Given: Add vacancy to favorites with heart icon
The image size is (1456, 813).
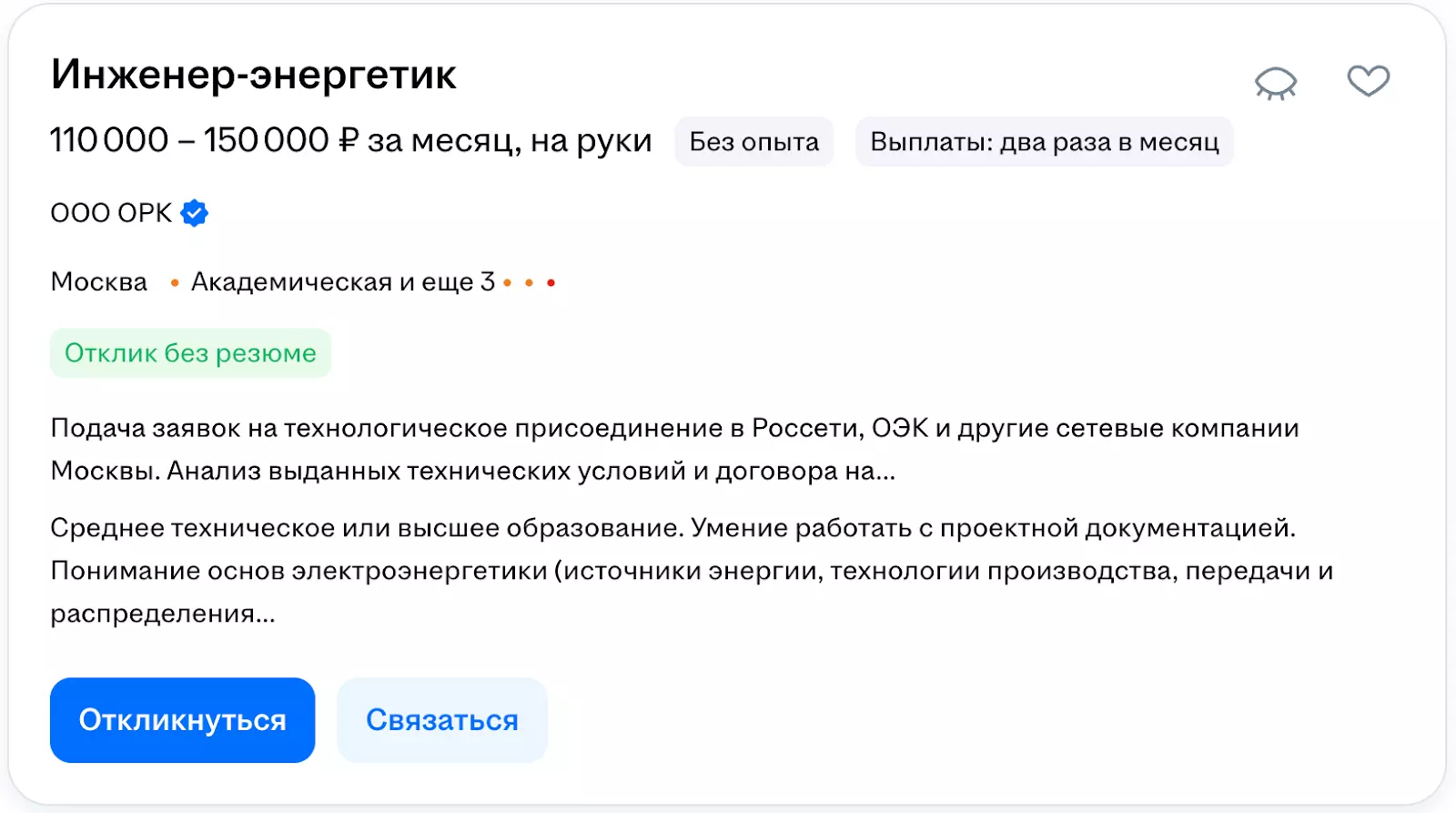Looking at the screenshot, I should 1368,81.
